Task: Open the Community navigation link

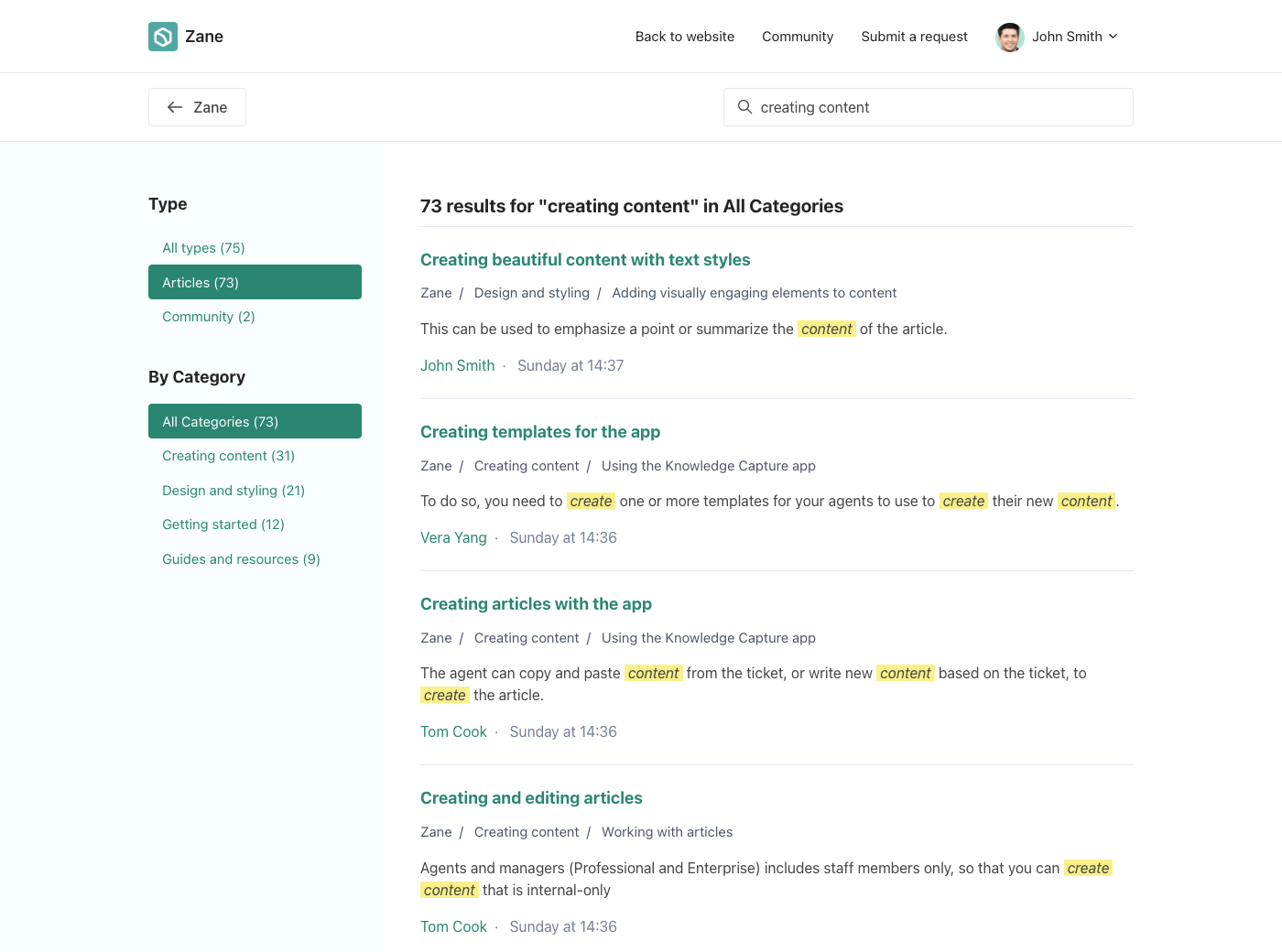Action: [797, 37]
